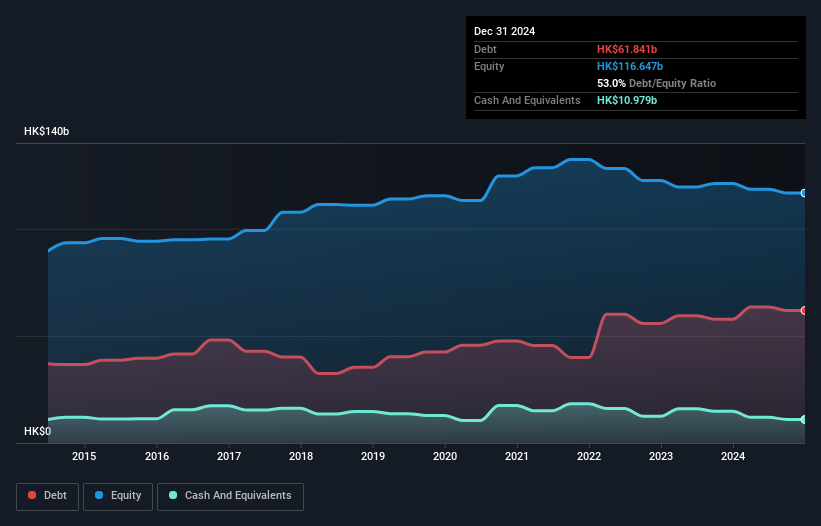Click the 2020 x-axis label
The width and height of the screenshot is (821, 526).
click(445, 456)
